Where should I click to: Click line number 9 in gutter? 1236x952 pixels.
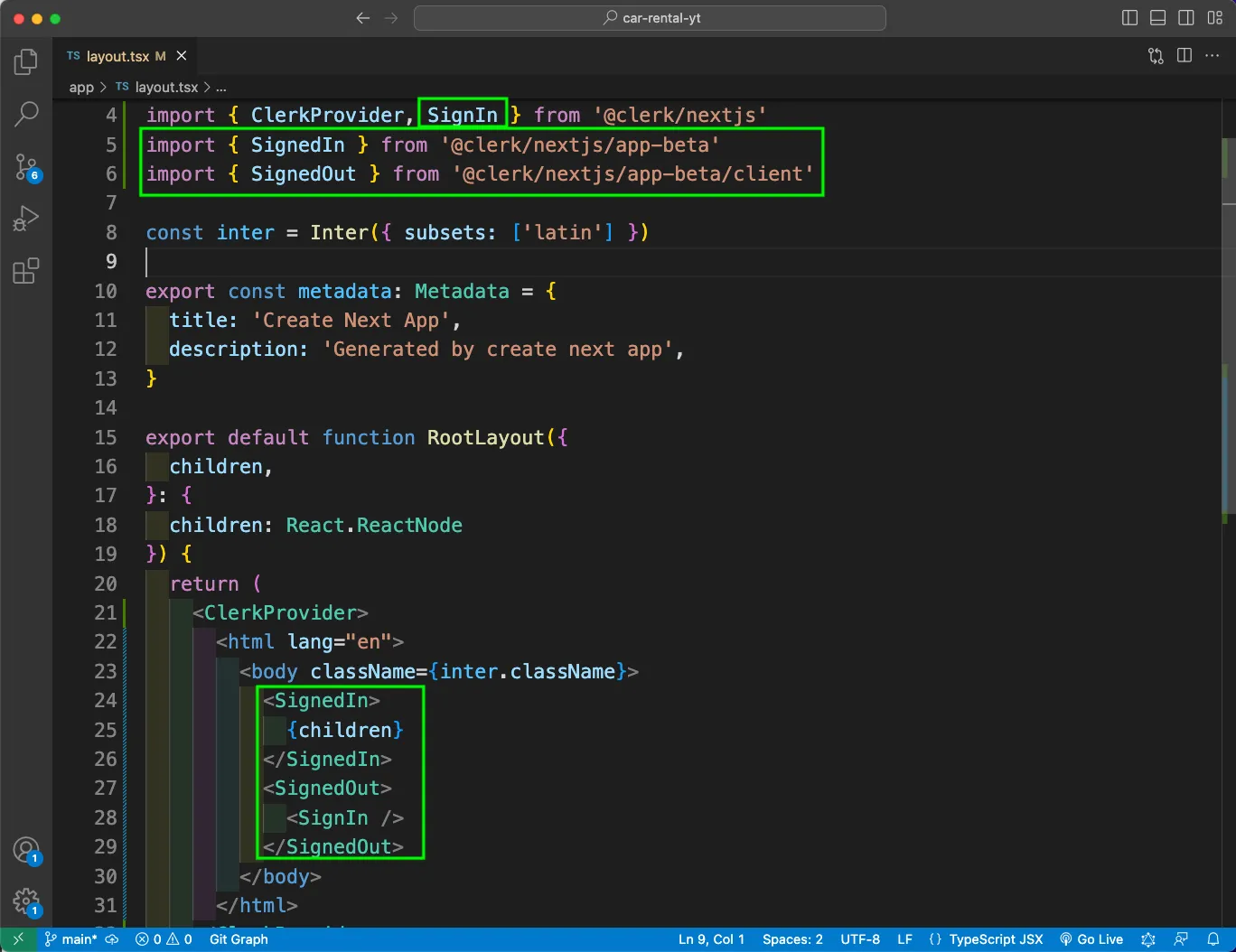click(111, 262)
